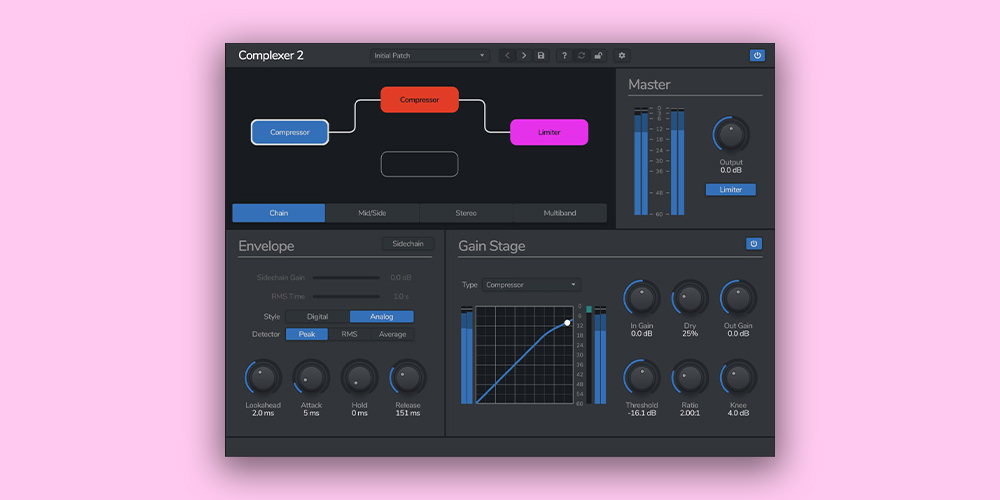Screen dimensions: 1000x500
Task: Click the next patch arrow
Action: [523, 56]
